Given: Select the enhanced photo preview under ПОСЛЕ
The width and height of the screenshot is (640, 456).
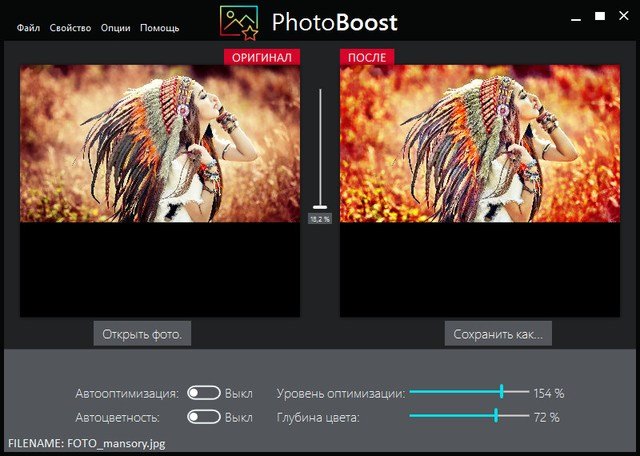Looking at the screenshot, I should (x=480, y=144).
